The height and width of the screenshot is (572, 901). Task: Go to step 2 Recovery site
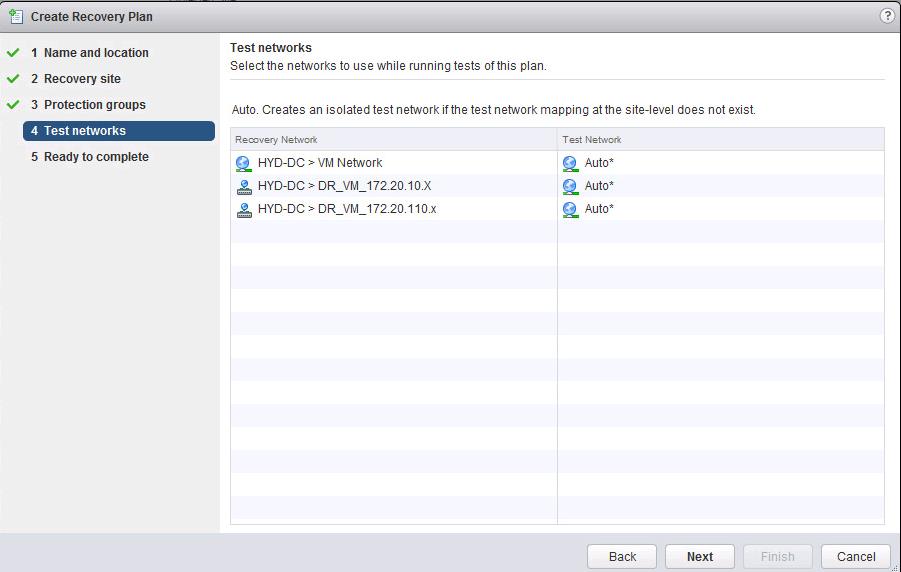[x=76, y=79]
